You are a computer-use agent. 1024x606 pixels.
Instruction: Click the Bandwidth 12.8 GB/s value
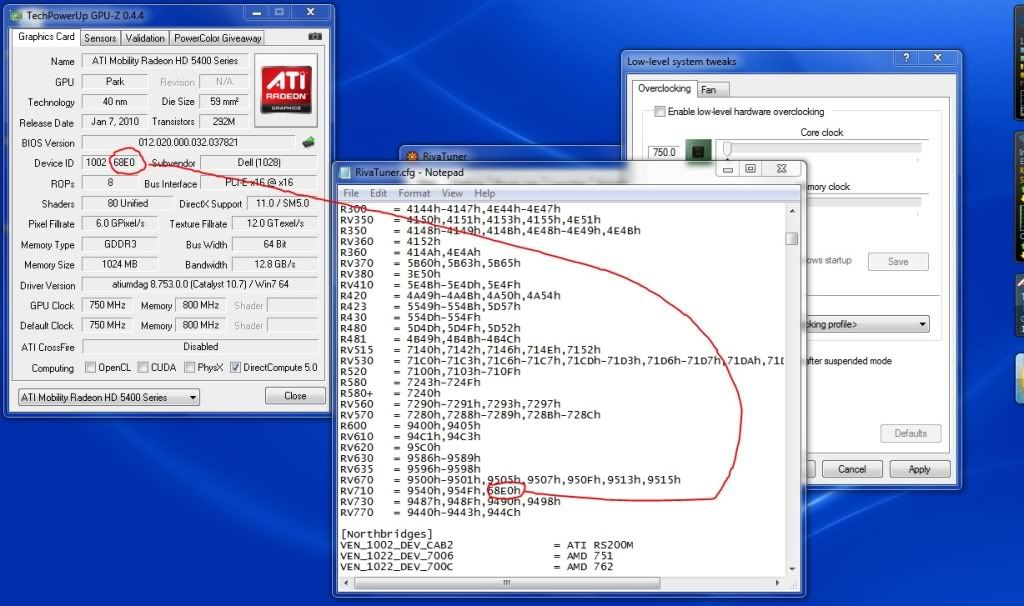[x=275, y=264]
